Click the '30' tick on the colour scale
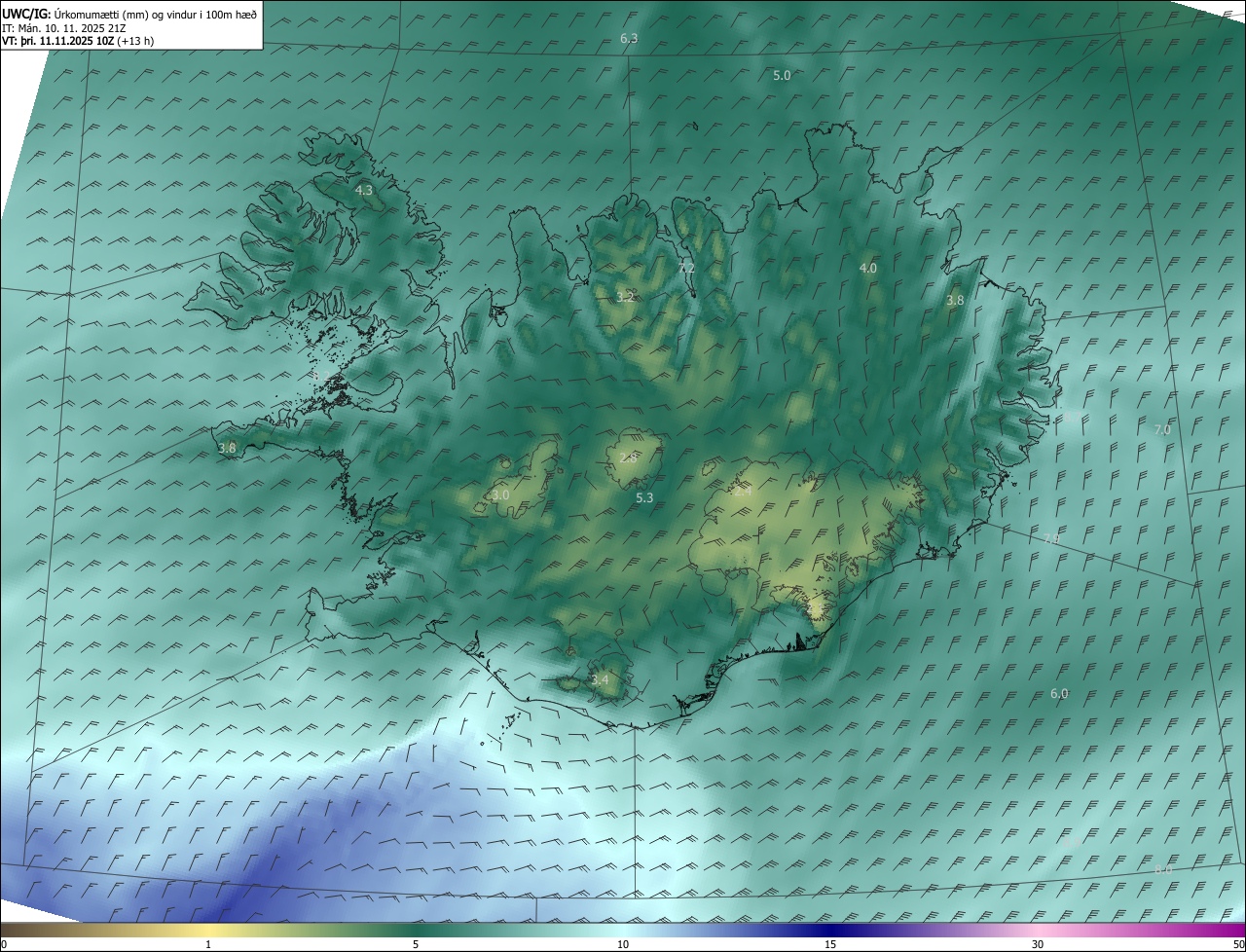The image size is (1246, 952). [x=1038, y=944]
